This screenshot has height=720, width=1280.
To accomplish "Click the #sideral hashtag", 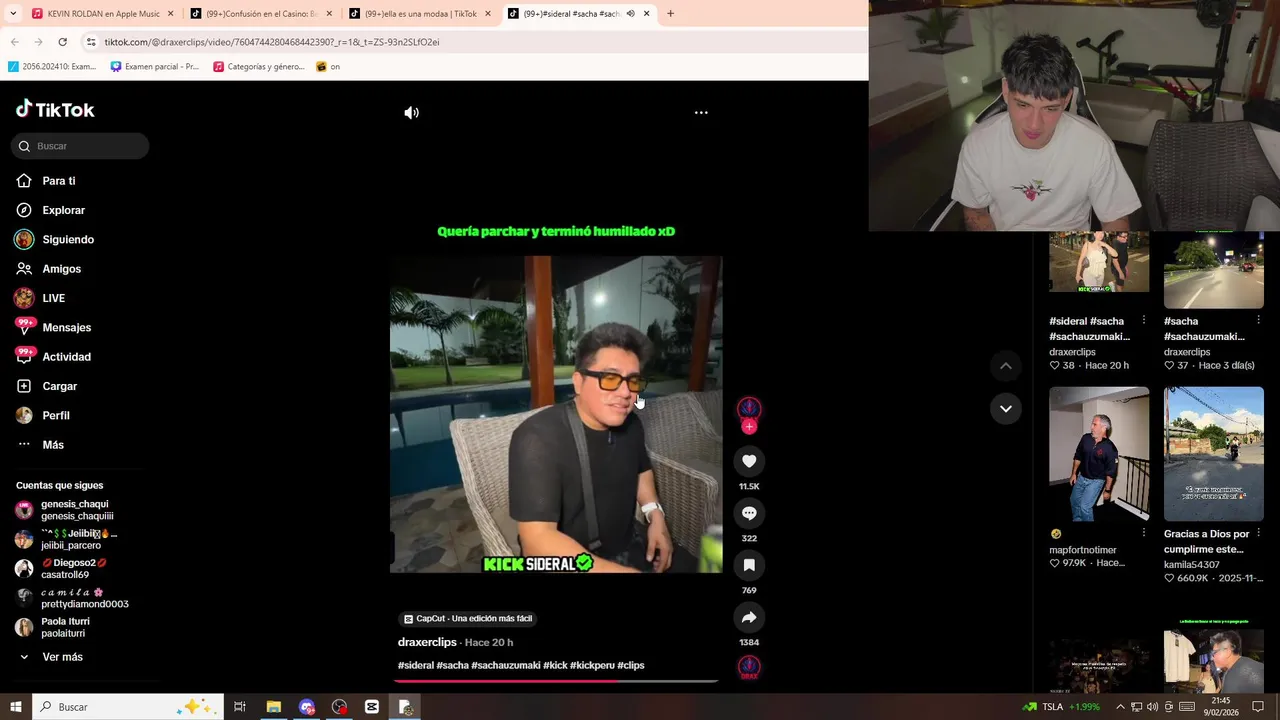I will [x=416, y=665].
